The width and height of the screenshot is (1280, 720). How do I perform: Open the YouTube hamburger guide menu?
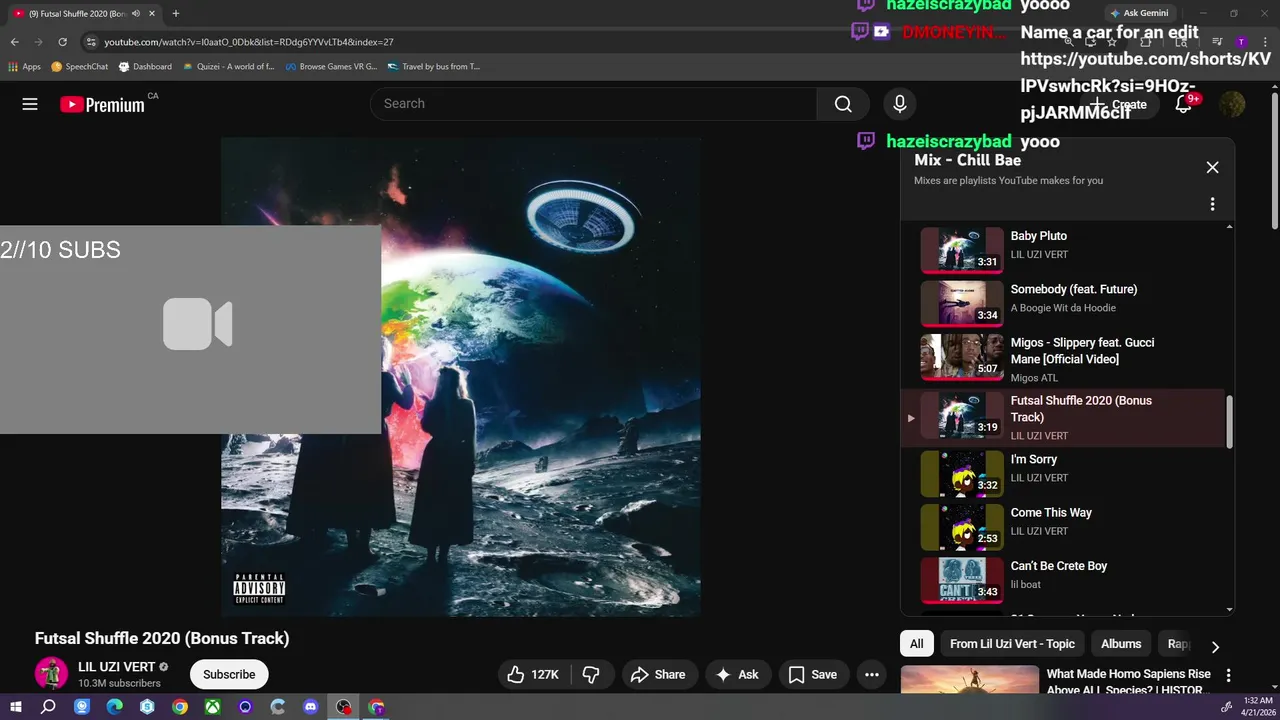click(x=30, y=104)
